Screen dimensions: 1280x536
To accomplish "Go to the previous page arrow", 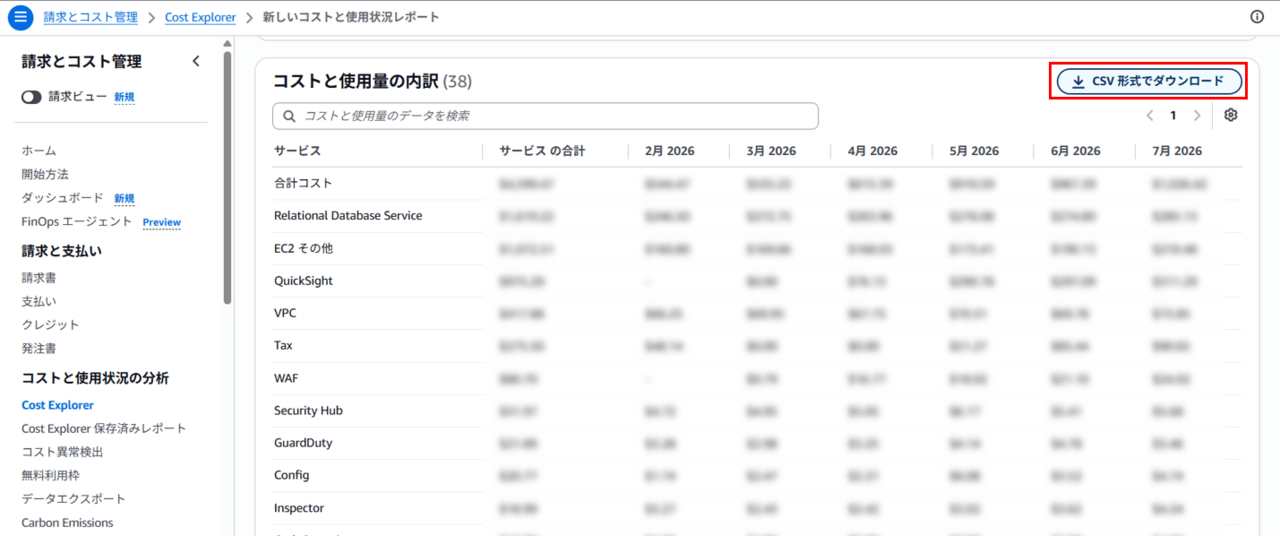I will 1150,115.
